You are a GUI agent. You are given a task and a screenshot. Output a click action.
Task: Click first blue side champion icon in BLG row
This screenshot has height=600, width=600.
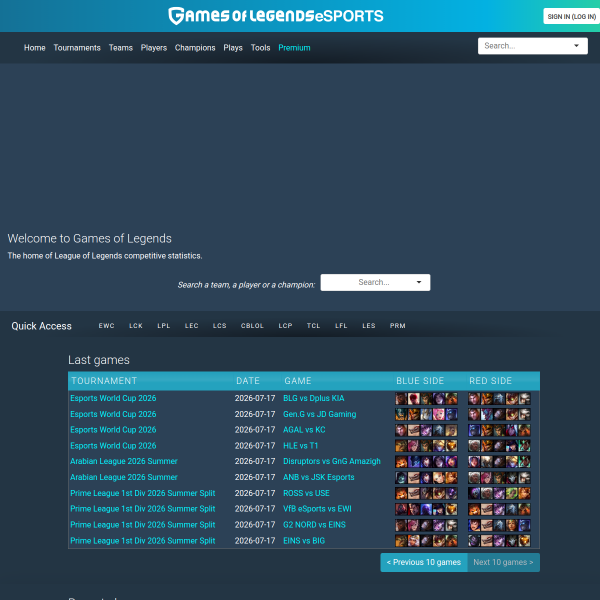[401, 398]
